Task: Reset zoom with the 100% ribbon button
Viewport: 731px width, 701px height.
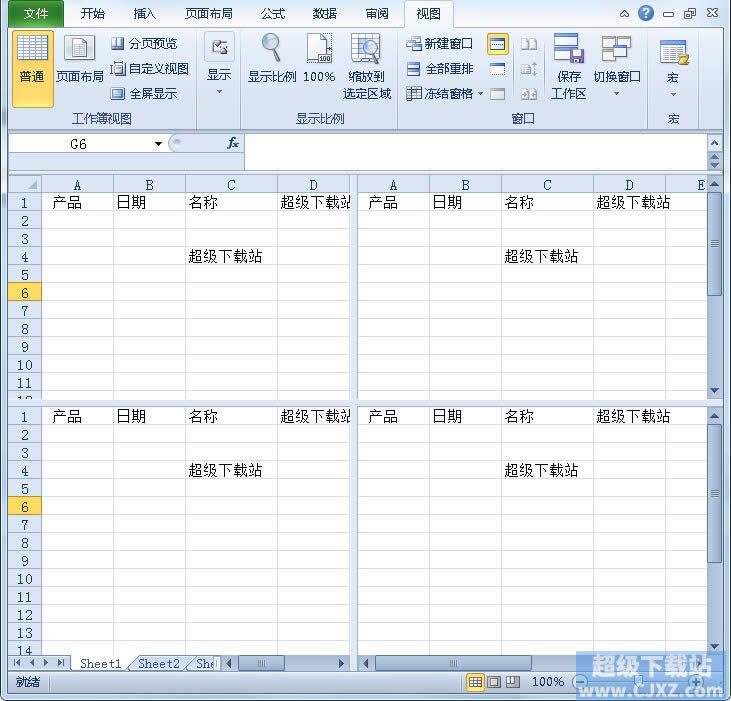Action: pos(319,59)
